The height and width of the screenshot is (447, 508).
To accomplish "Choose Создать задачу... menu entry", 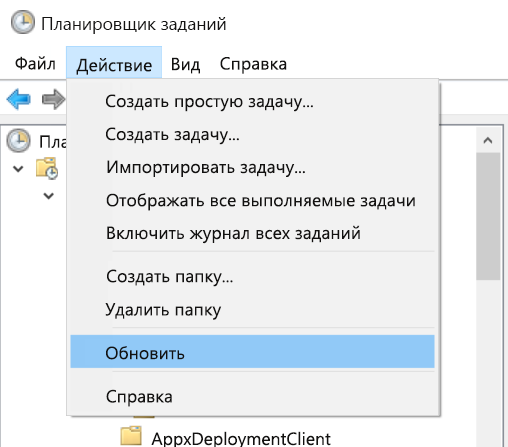I will [x=252, y=134].
